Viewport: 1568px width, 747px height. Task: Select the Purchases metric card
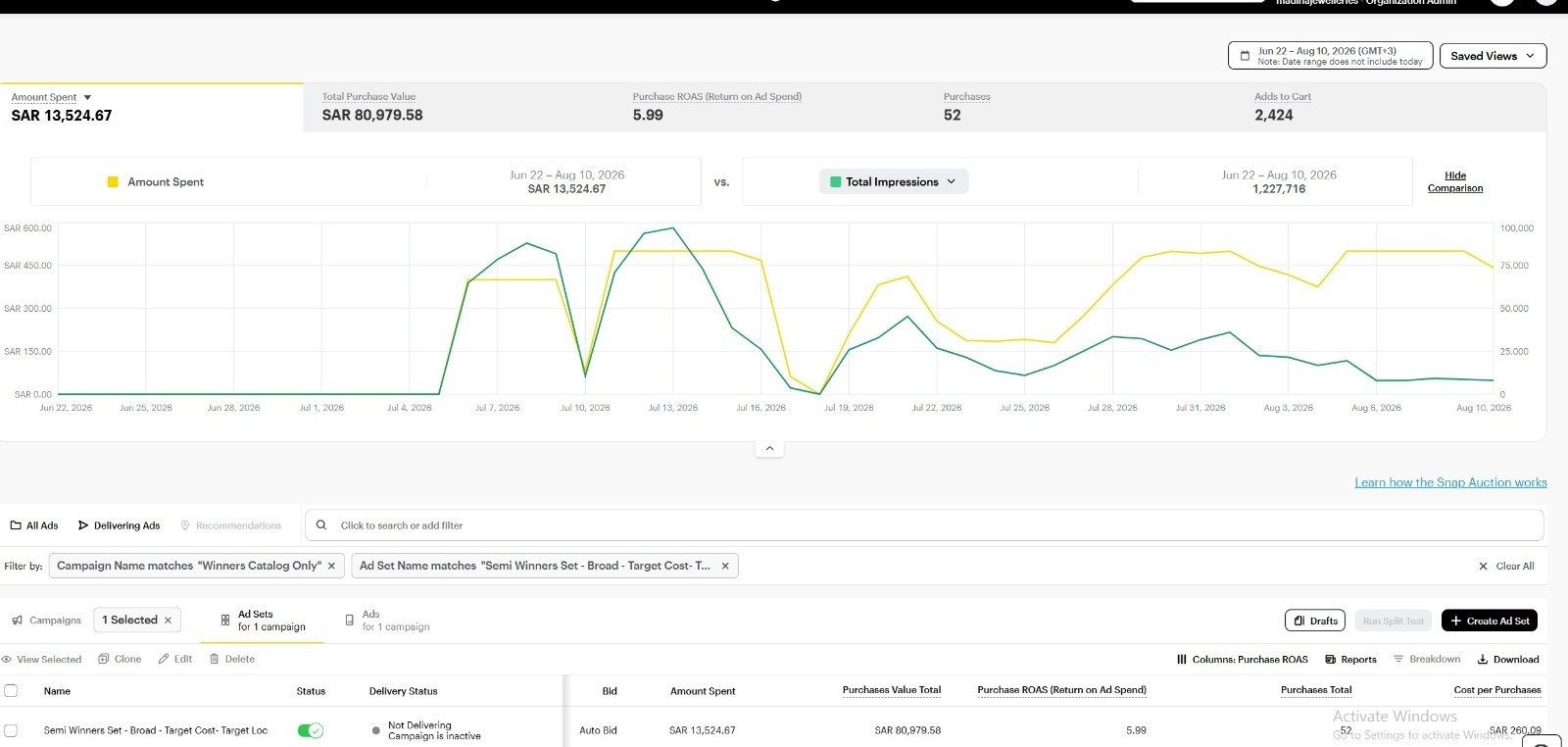(x=1080, y=107)
